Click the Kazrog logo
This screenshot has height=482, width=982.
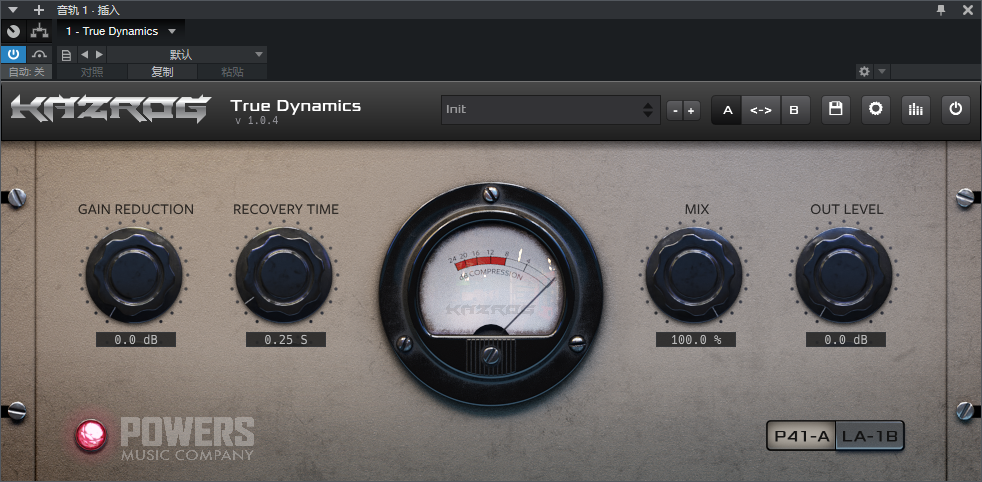110,109
